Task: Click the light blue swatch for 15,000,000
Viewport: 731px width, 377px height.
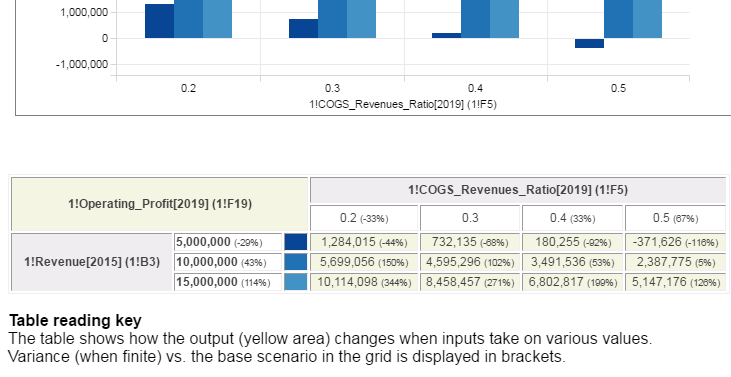Action: pos(296,282)
